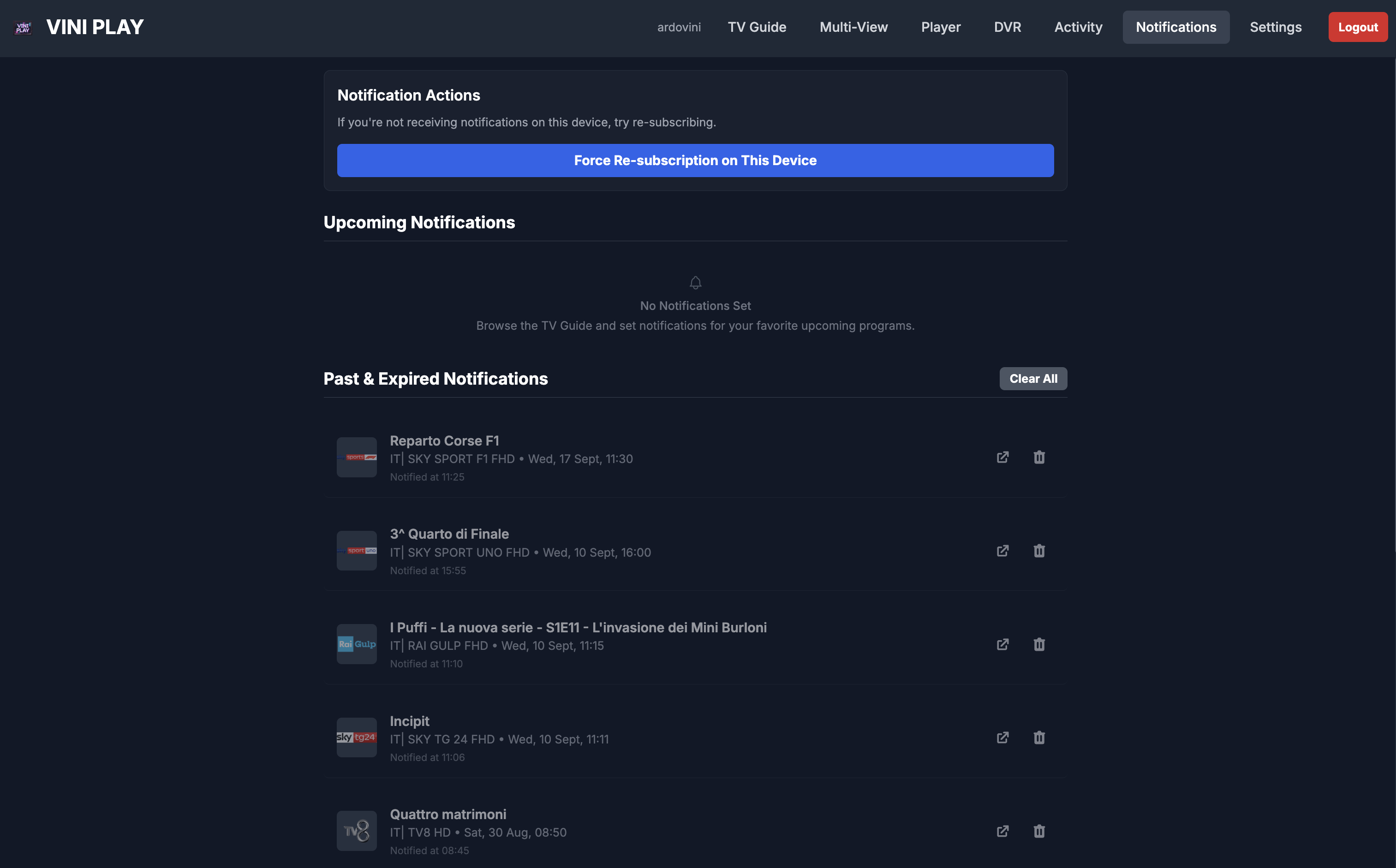
Task: Open the I Puffi episode link icon
Action: tap(1002, 645)
